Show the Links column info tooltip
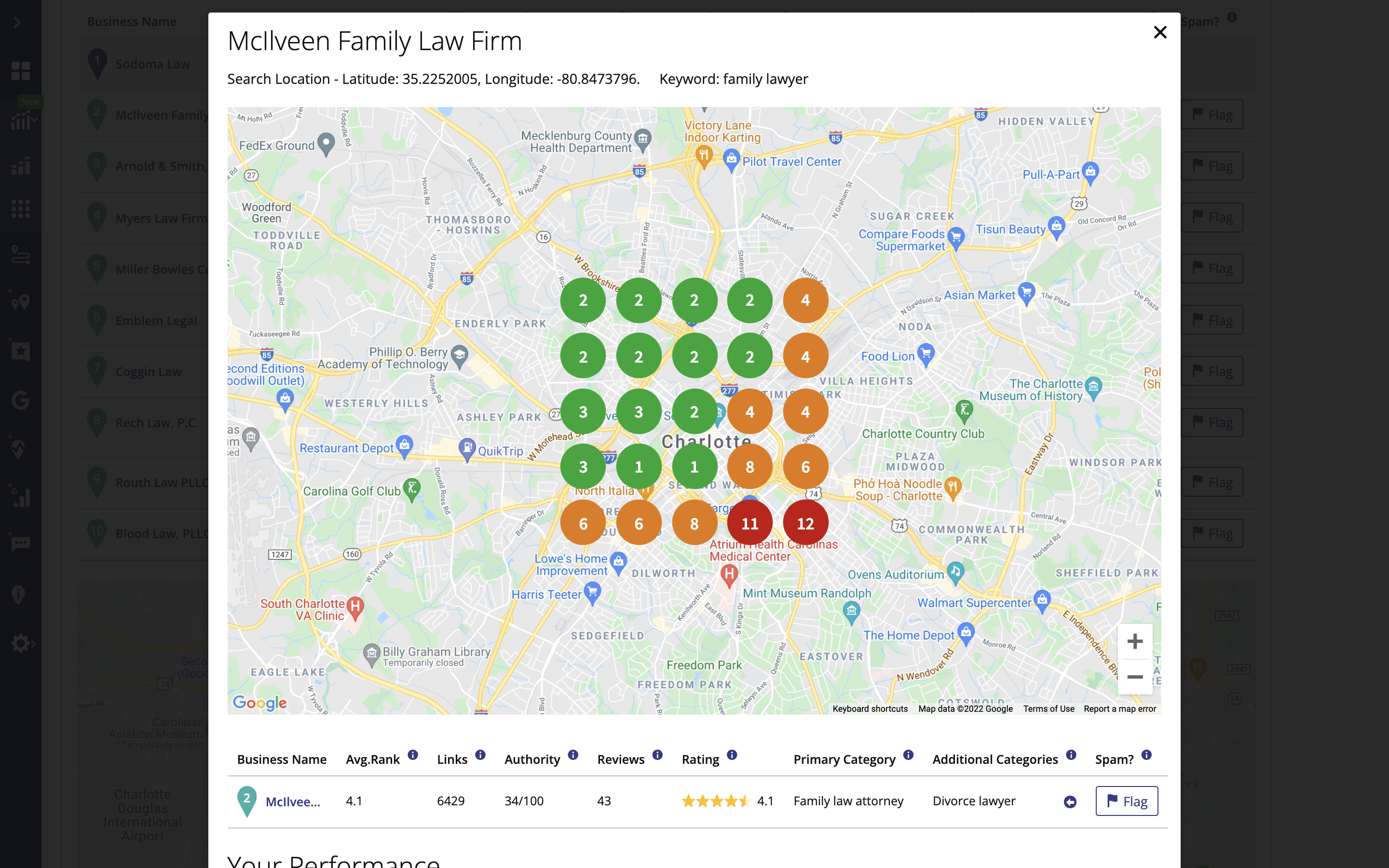The image size is (1389, 868). [x=480, y=755]
